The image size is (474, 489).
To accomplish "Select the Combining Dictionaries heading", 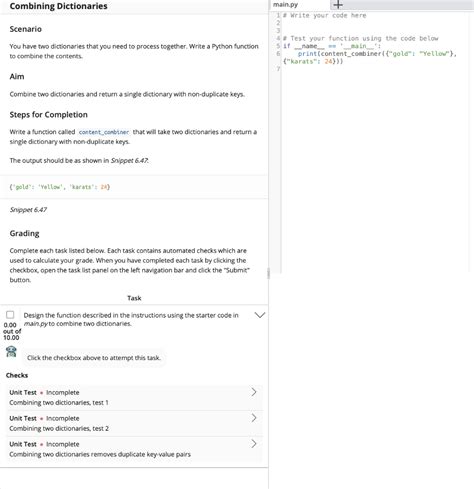I will pos(59,6).
